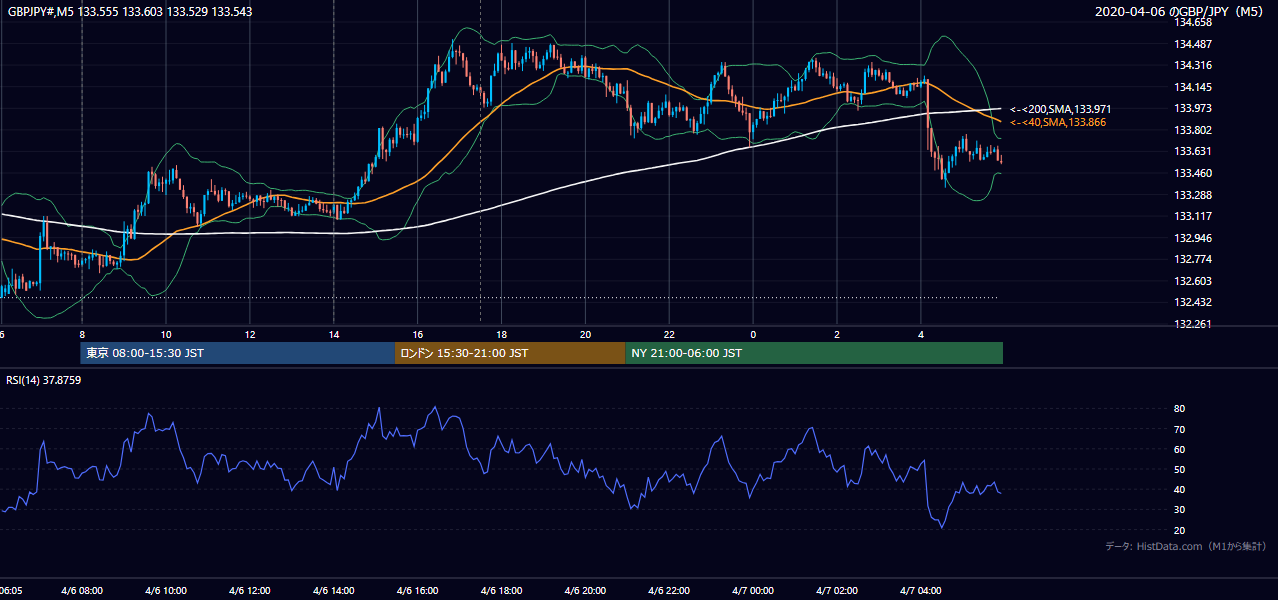Click price axis value 133.802
Image resolution: width=1278 pixels, height=600 pixels.
[1193, 130]
